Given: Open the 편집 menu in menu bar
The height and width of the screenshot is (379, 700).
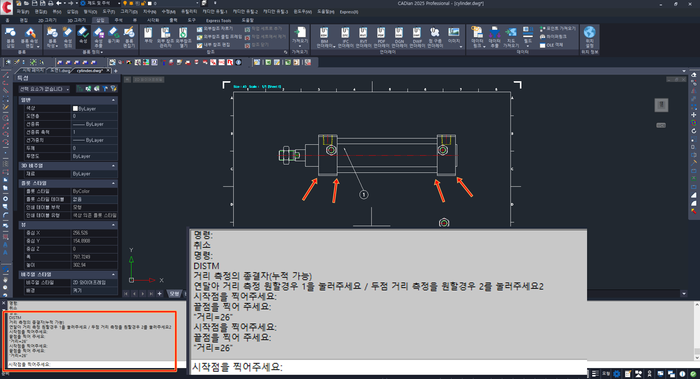Looking at the screenshot, I should pos(41,12).
